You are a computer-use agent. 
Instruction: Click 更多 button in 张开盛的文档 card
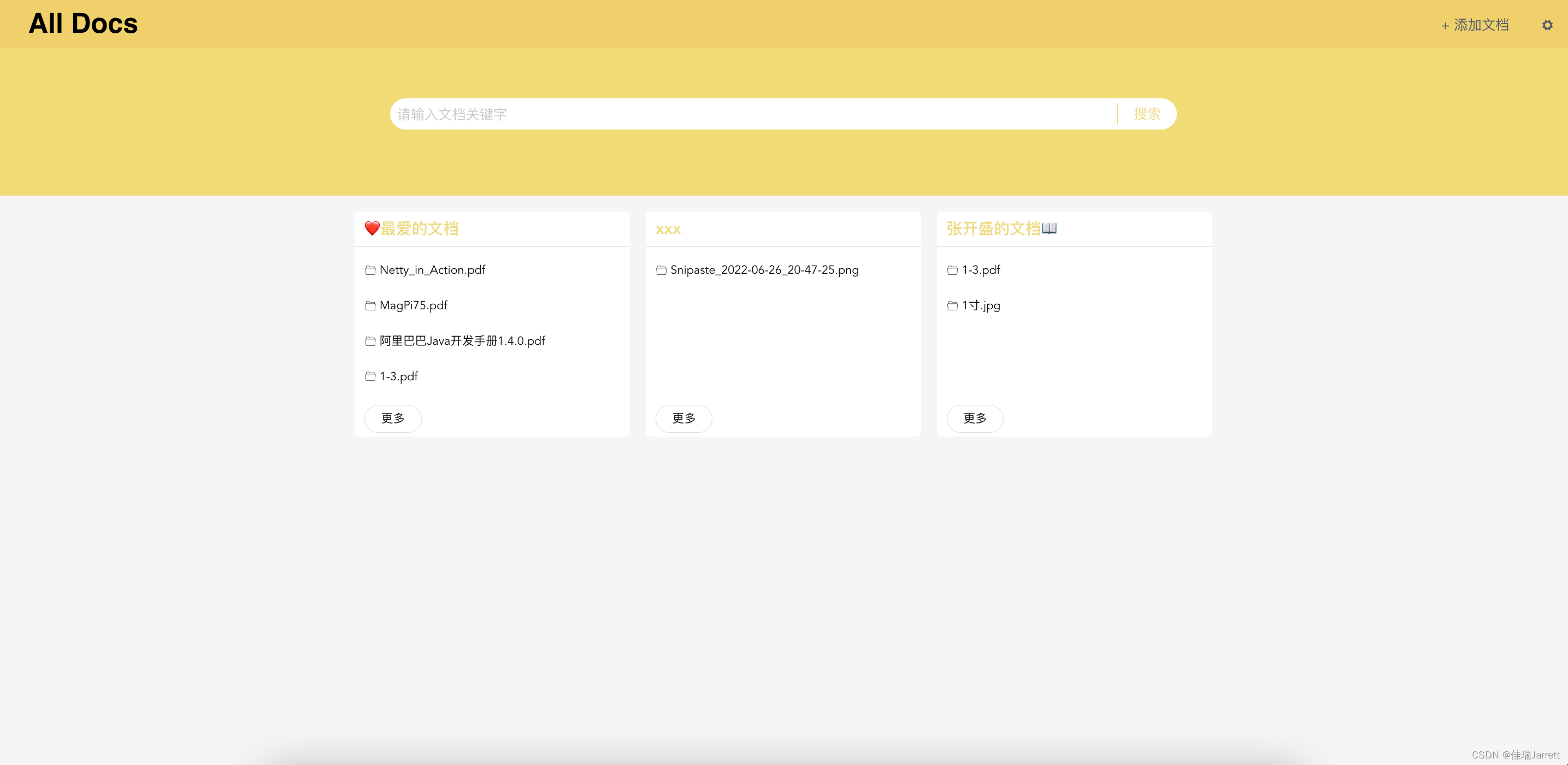(975, 418)
